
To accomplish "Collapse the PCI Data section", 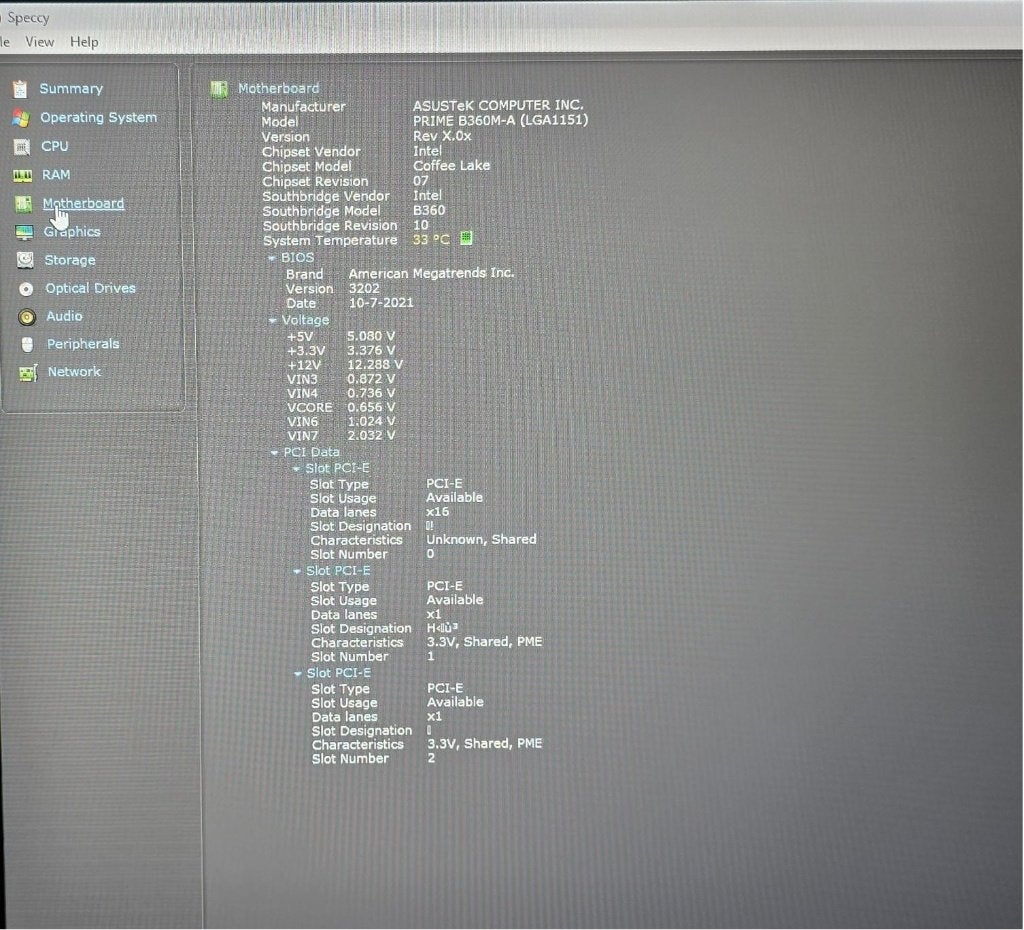I will tap(274, 453).
